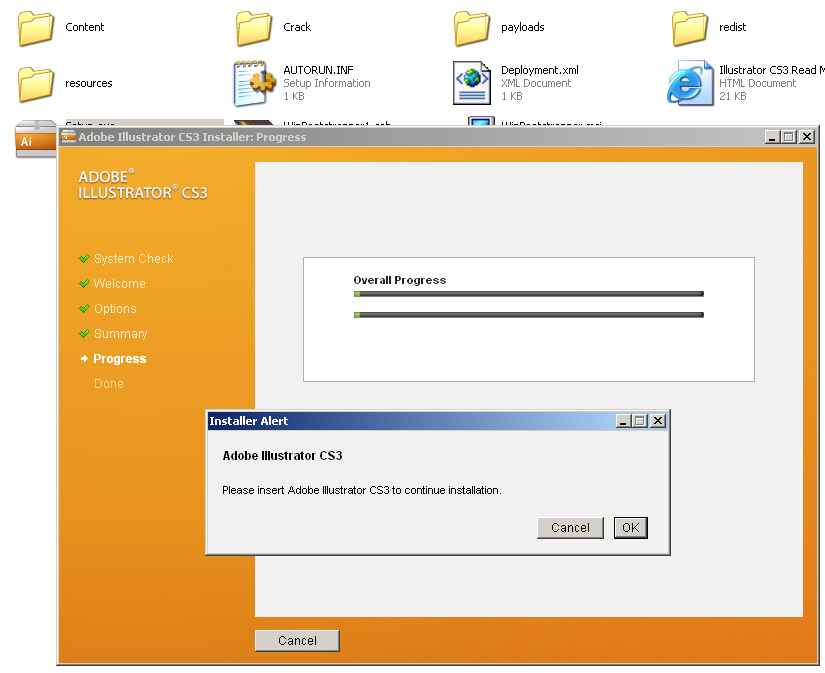
Task: Click the Options step green checkmark
Action: 84,308
